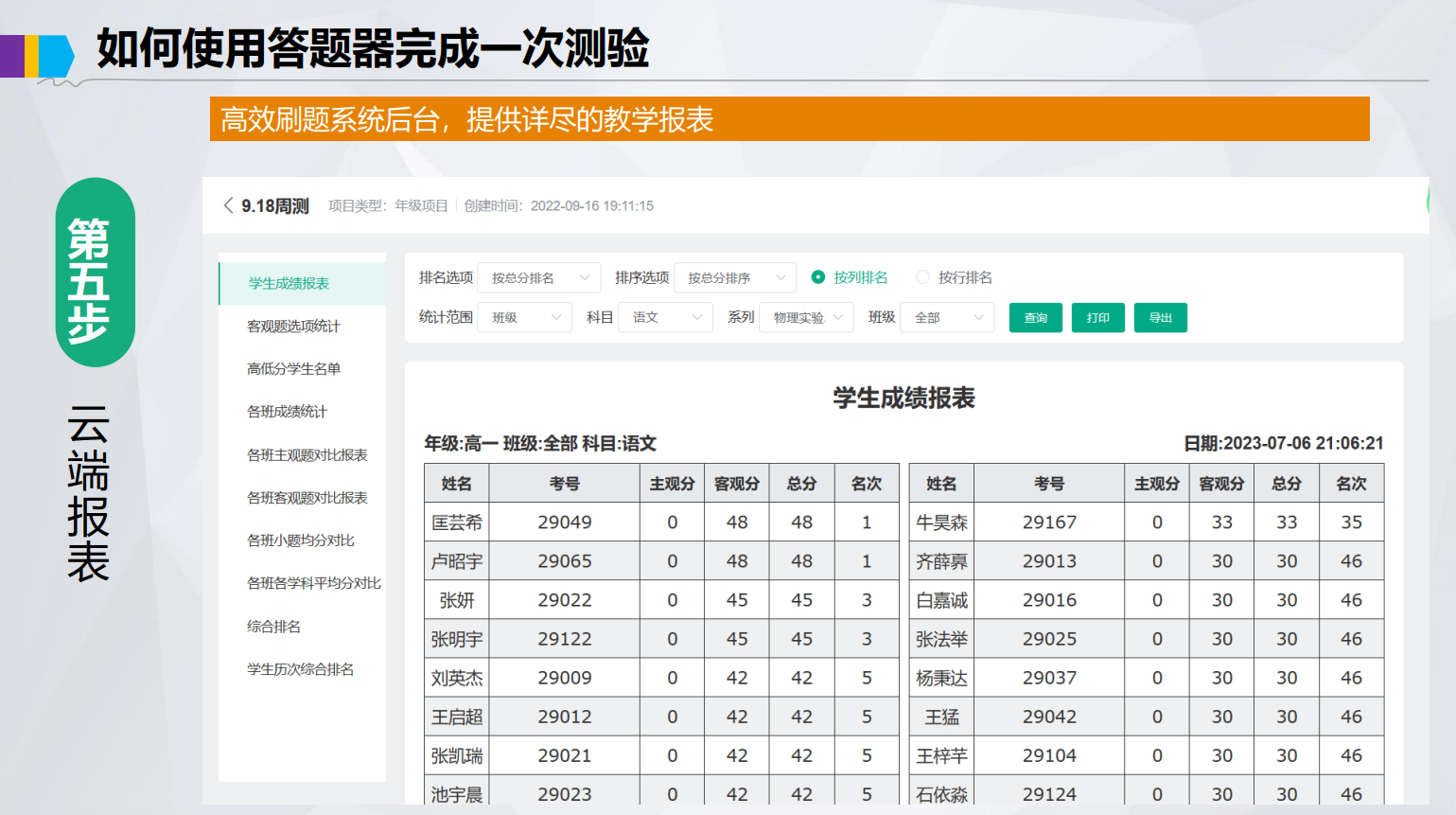1456x815 pixels.
Task: Click exam number 29167
Action: point(1049,523)
